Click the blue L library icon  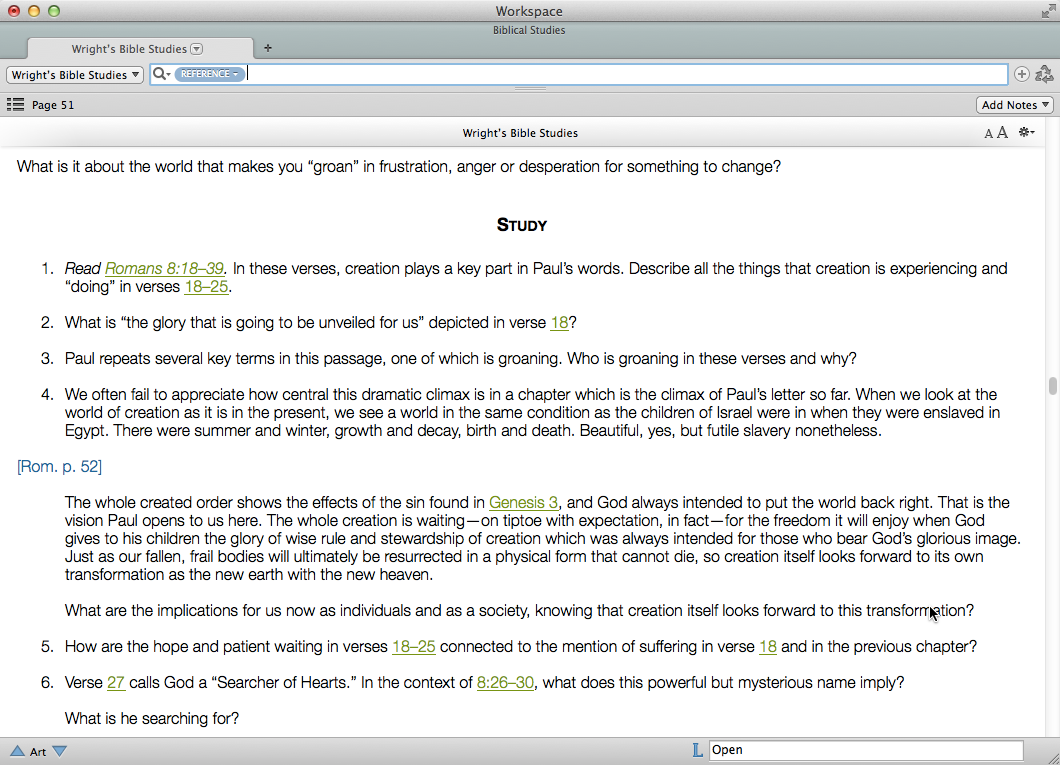pyautogui.click(x=697, y=750)
